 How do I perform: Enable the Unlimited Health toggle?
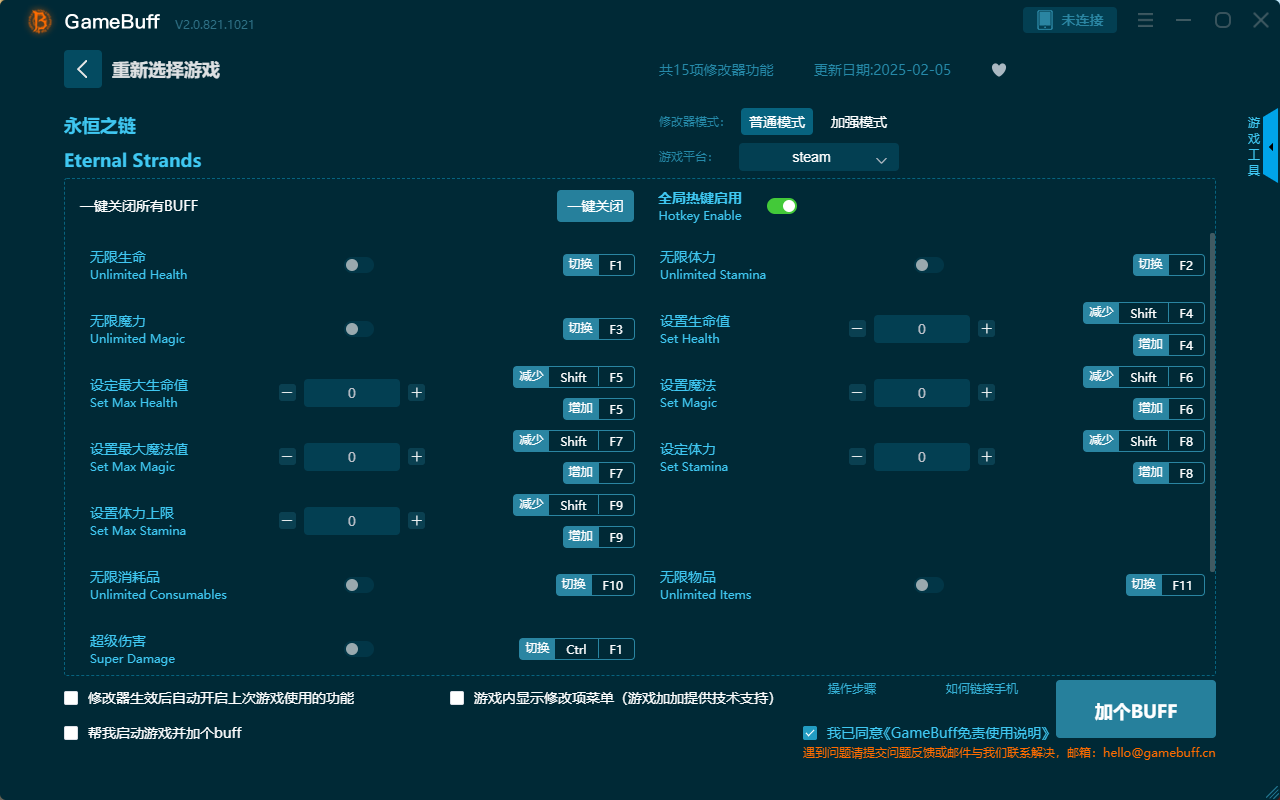(359, 265)
